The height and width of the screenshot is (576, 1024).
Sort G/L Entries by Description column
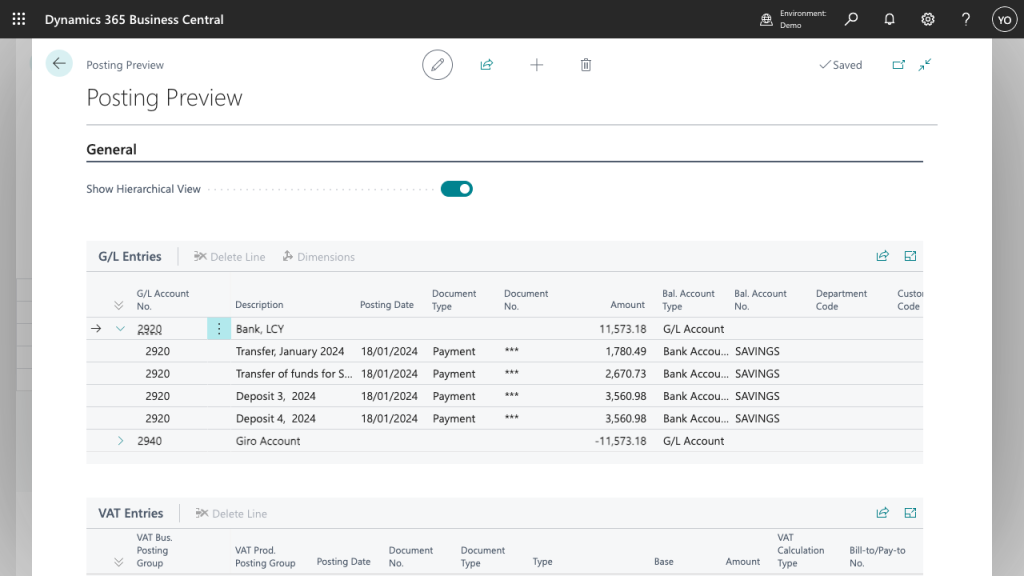pyautogui.click(x=259, y=305)
